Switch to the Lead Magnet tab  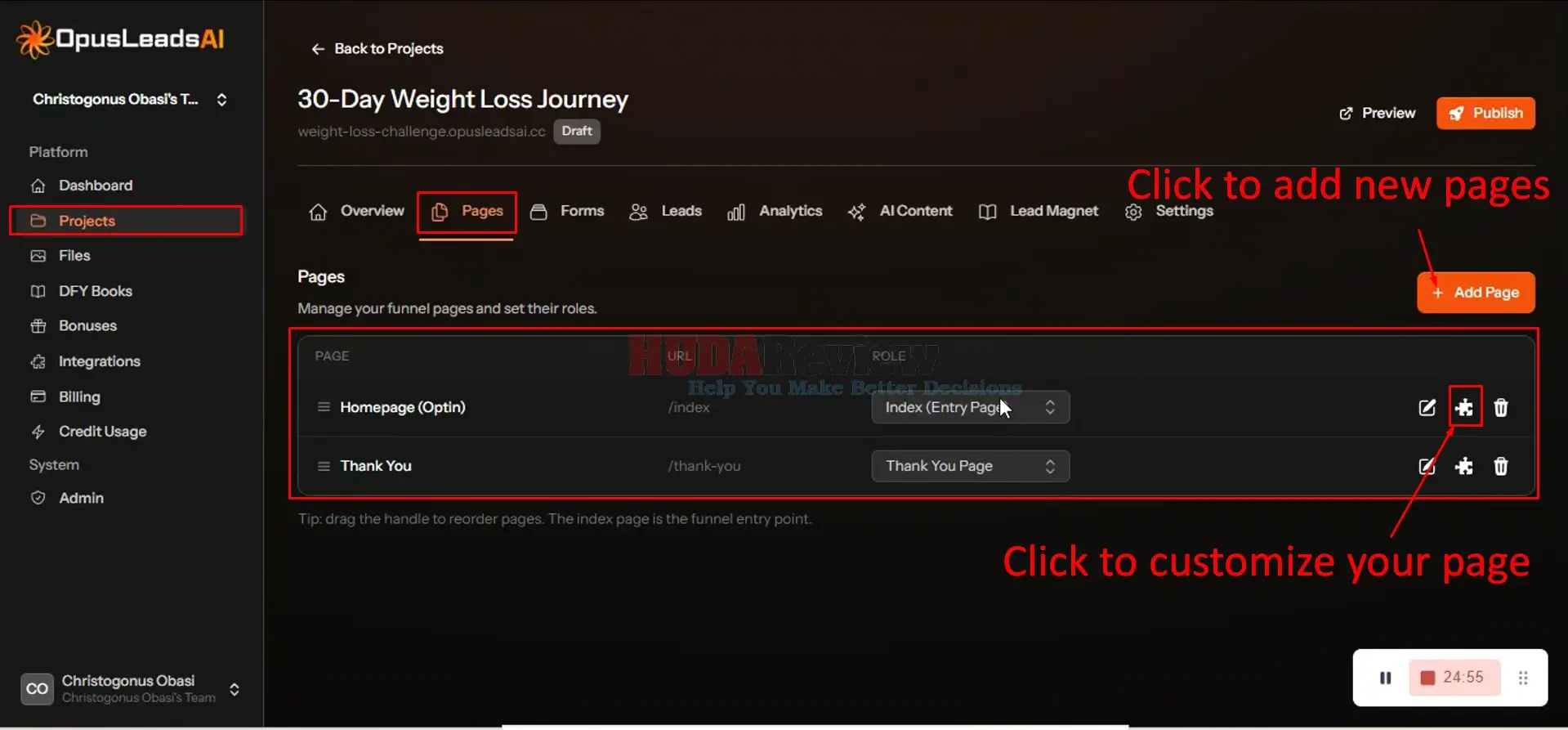pyautogui.click(x=1039, y=212)
